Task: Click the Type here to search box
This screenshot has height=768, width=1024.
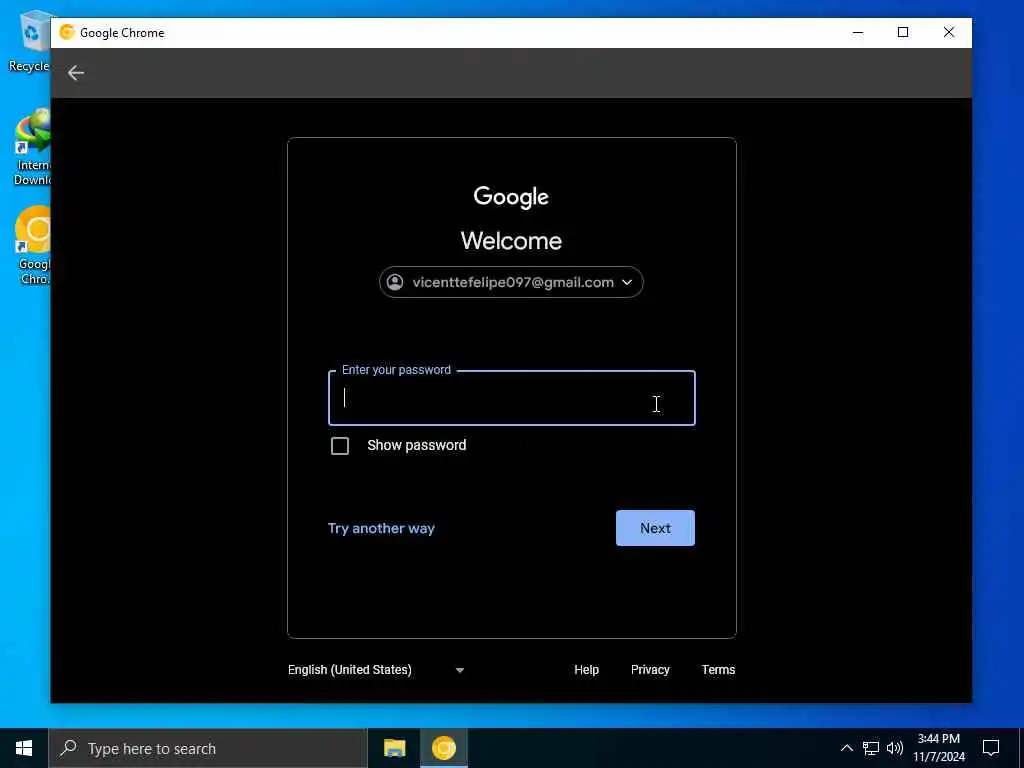Action: tap(208, 748)
